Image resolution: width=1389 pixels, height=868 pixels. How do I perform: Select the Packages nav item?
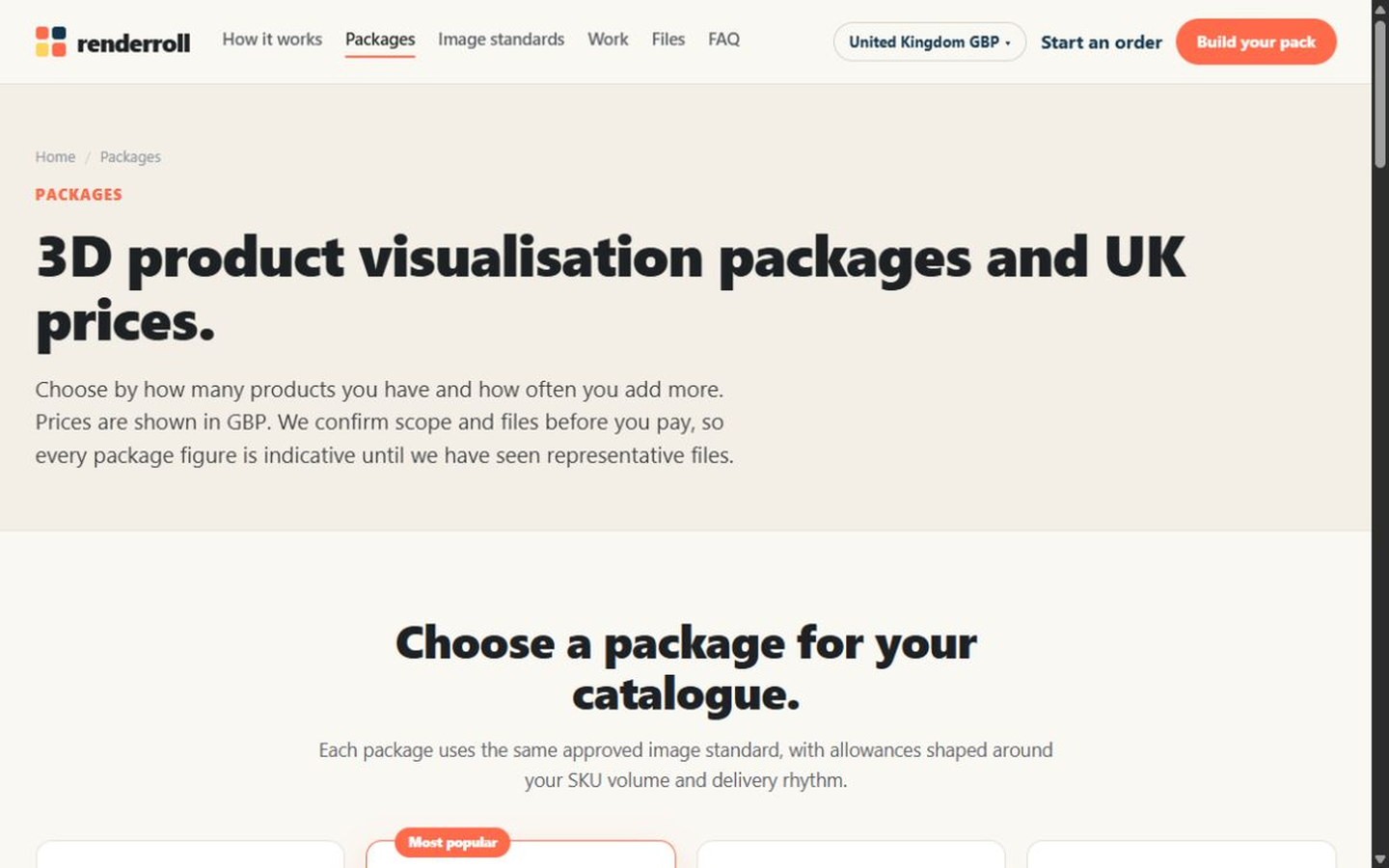click(x=380, y=40)
